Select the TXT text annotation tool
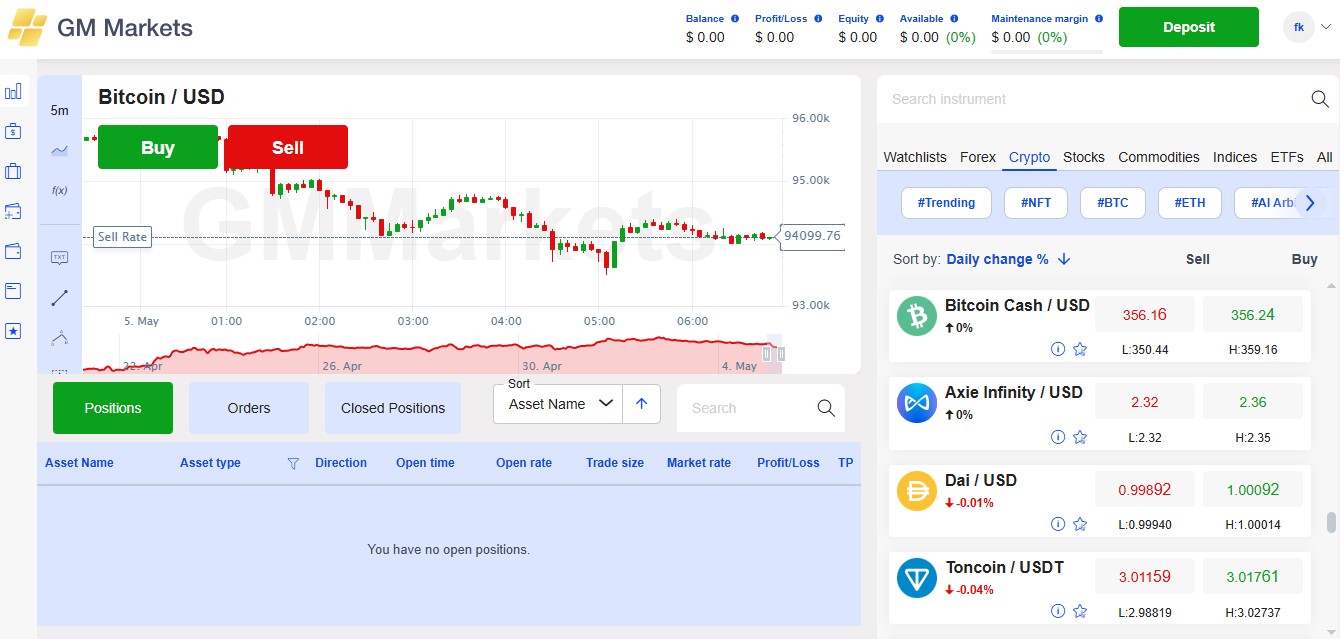Image resolution: width=1340 pixels, height=639 pixels. tap(59, 258)
